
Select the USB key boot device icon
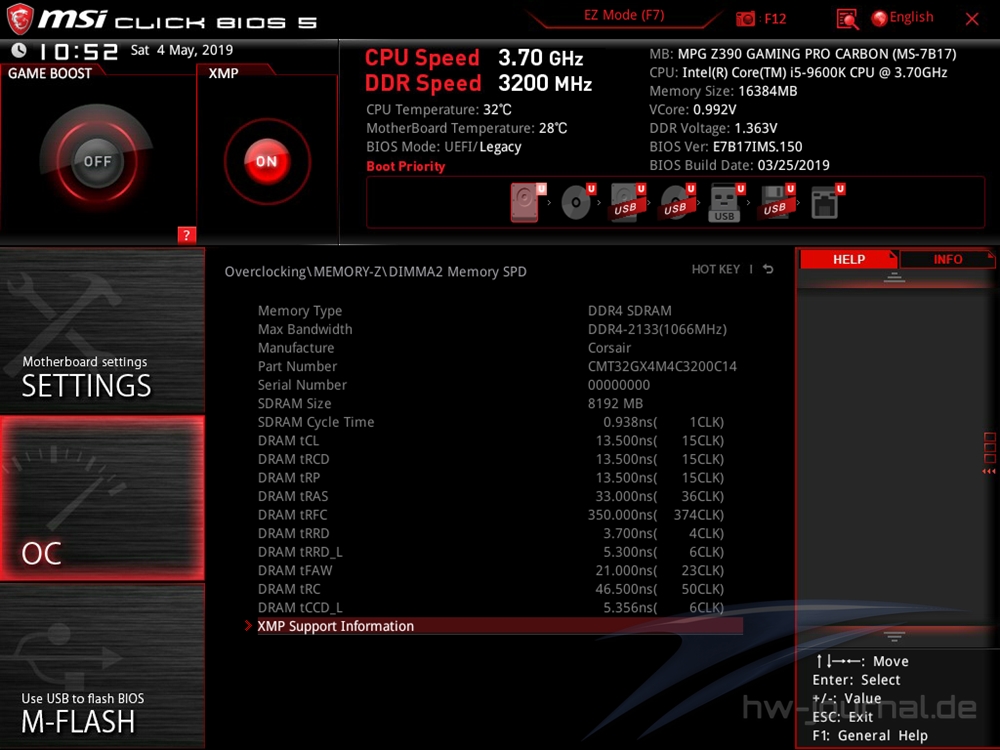(x=724, y=203)
